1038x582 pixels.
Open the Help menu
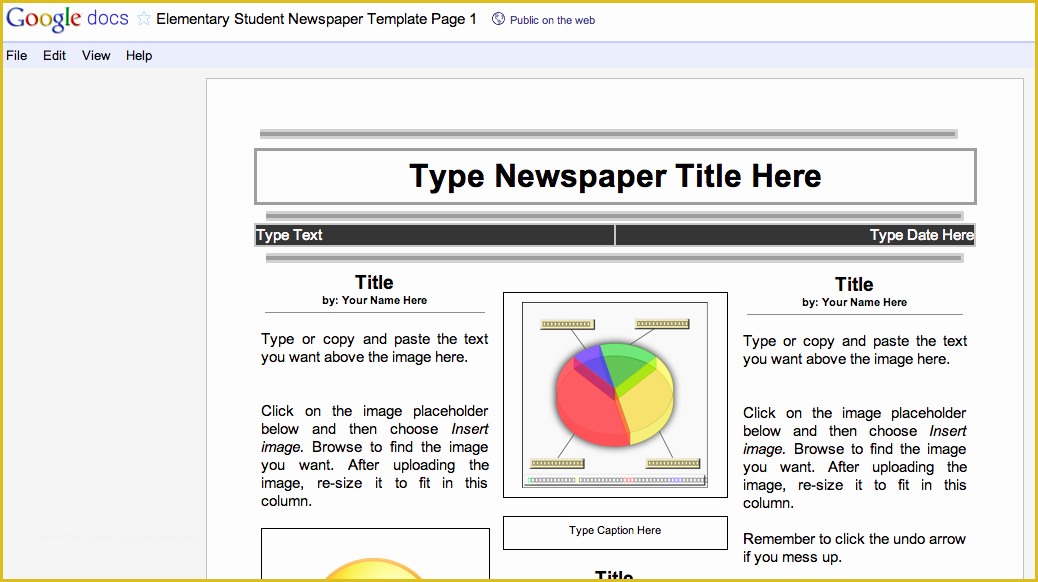coord(139,56)
